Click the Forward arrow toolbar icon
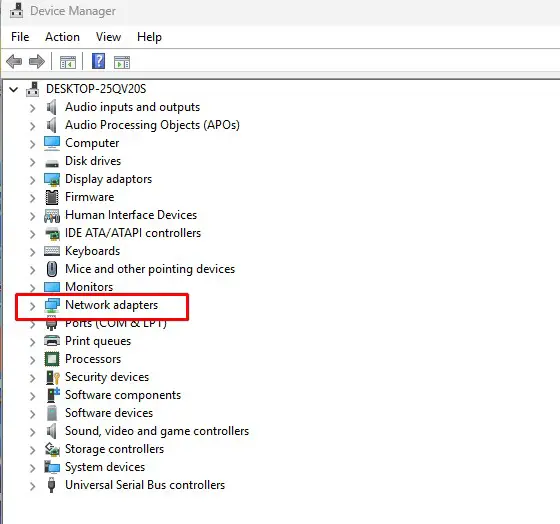This screenshot has width=560, height=524. pos(37,62)
